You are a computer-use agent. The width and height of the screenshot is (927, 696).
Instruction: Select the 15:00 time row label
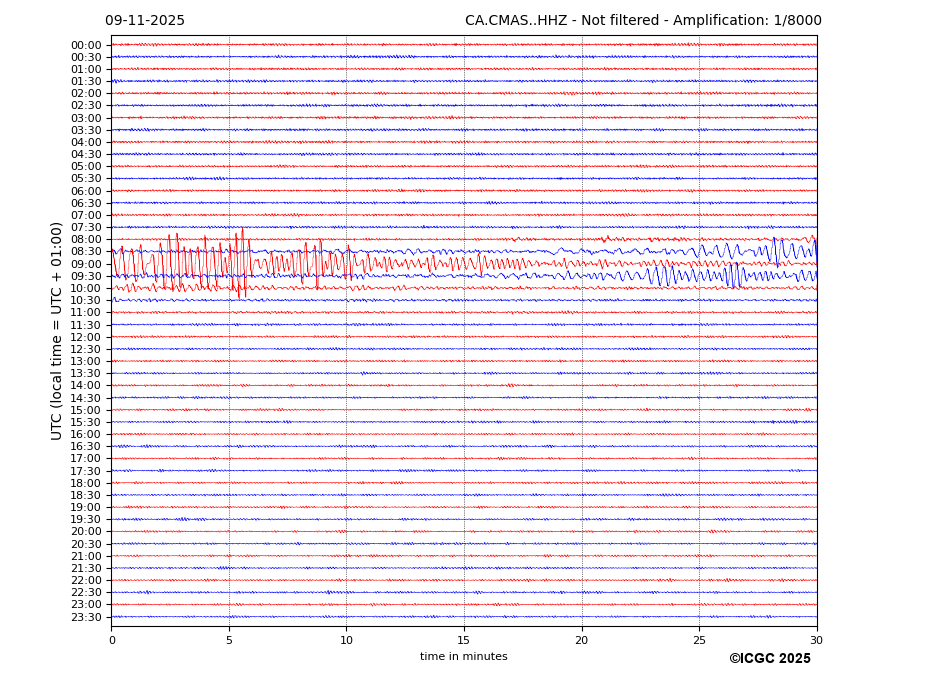pos(86,410)
